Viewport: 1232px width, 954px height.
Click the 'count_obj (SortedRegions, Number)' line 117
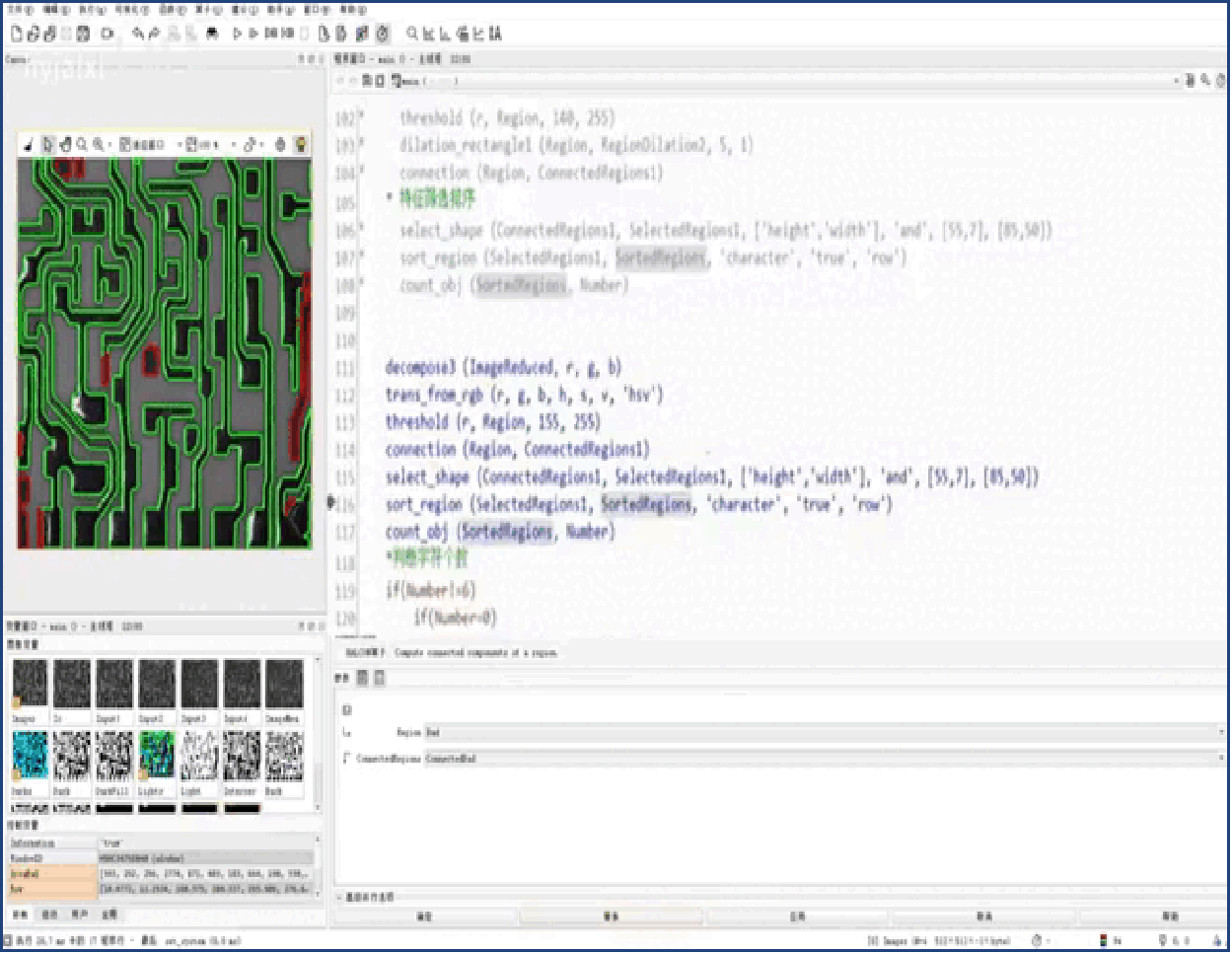coord(500,533)
